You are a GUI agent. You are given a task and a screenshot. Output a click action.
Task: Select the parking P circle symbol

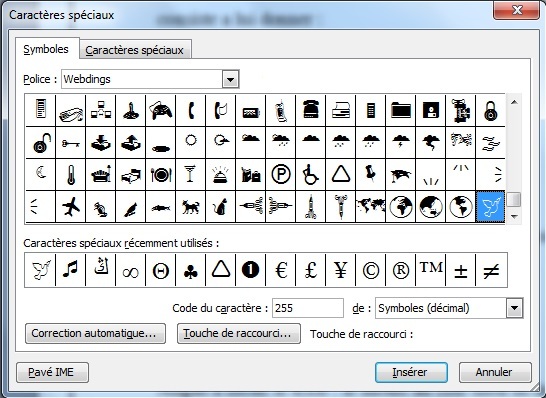[x=281, y=175]
